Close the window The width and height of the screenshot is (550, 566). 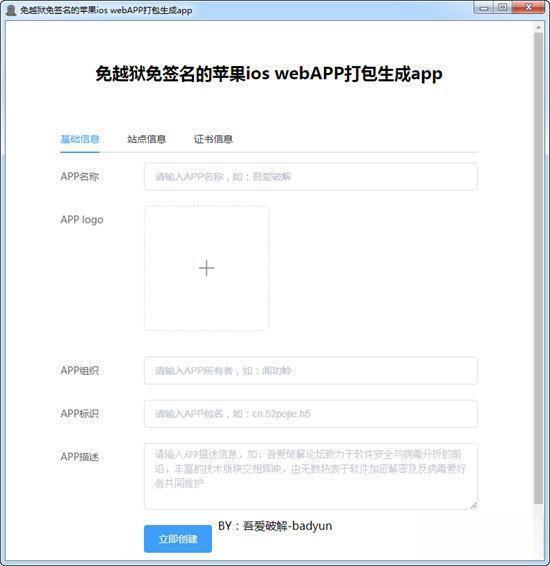pos(528,8)
